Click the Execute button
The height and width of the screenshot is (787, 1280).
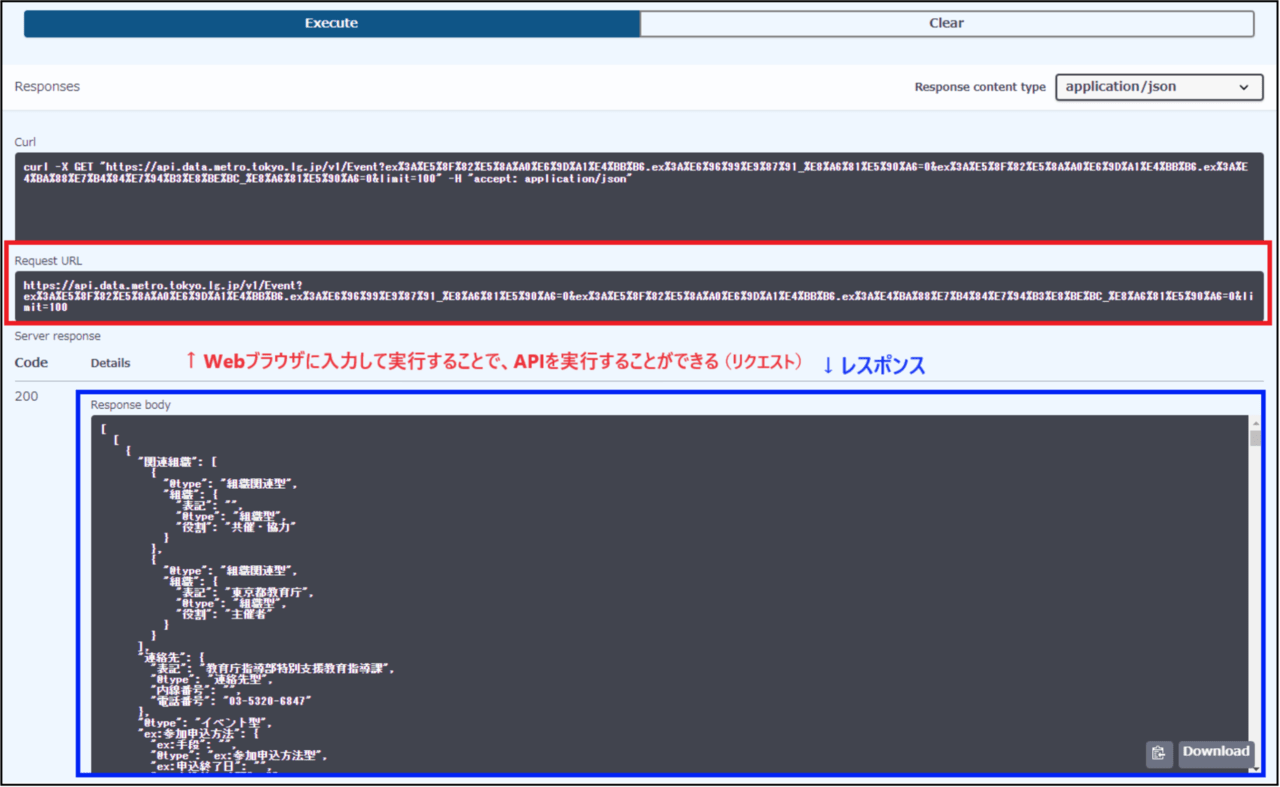pyautogui.click(x=331, y=23)
